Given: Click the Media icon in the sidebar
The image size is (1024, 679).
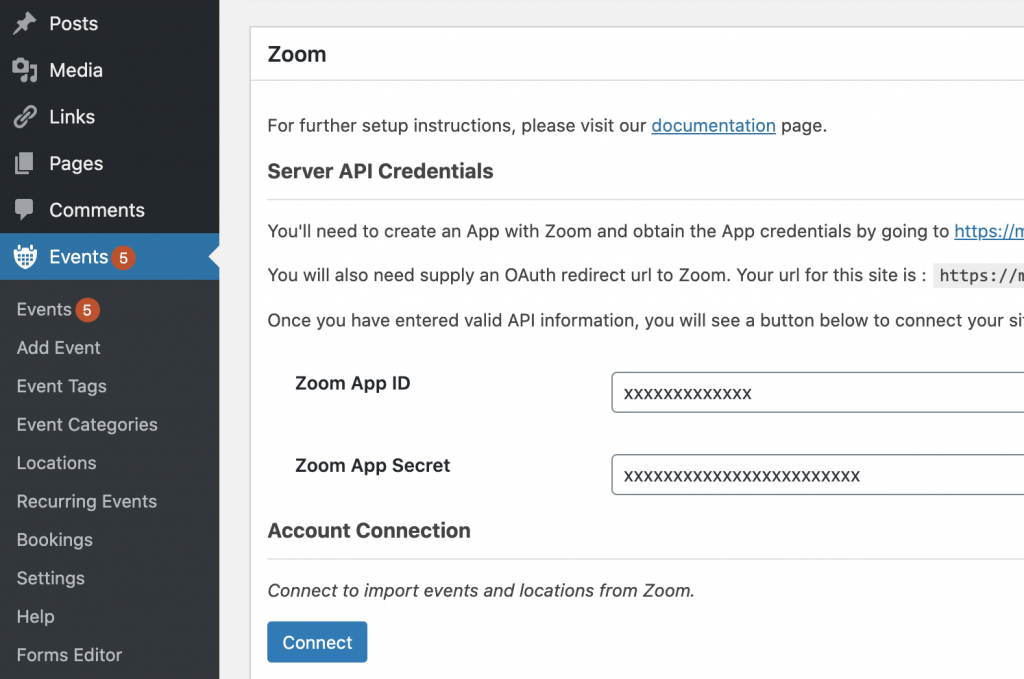Looking at the screenshot, I should click(x=25, y=70).
